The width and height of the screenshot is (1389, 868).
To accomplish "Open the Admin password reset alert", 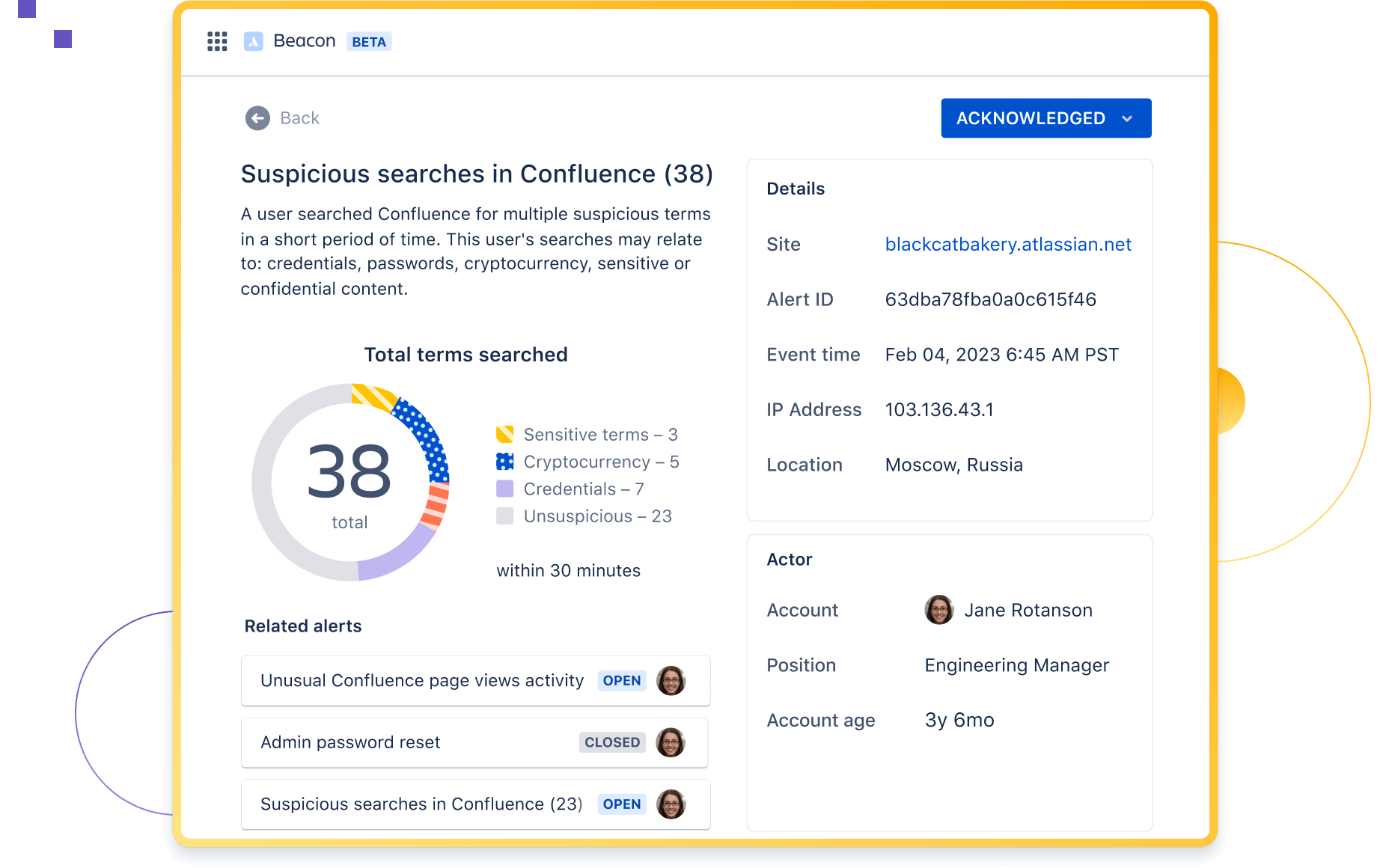I will [350, 742].
